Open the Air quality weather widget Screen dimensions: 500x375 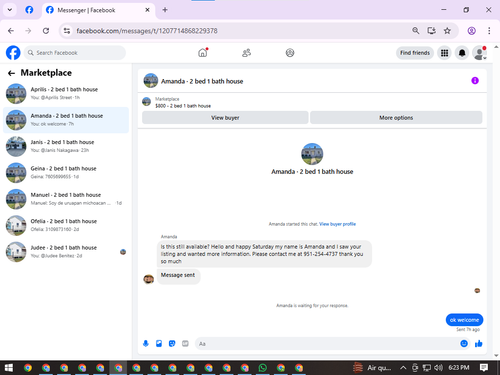click(372, 368)
